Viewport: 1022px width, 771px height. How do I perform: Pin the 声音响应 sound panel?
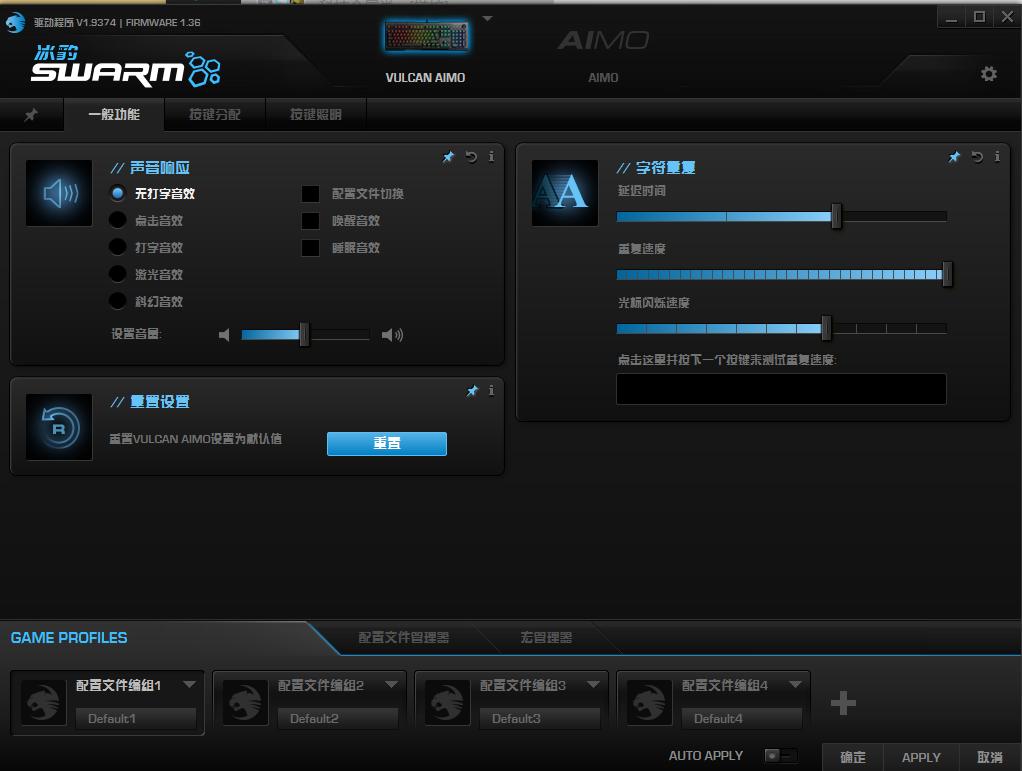(448, 157)
